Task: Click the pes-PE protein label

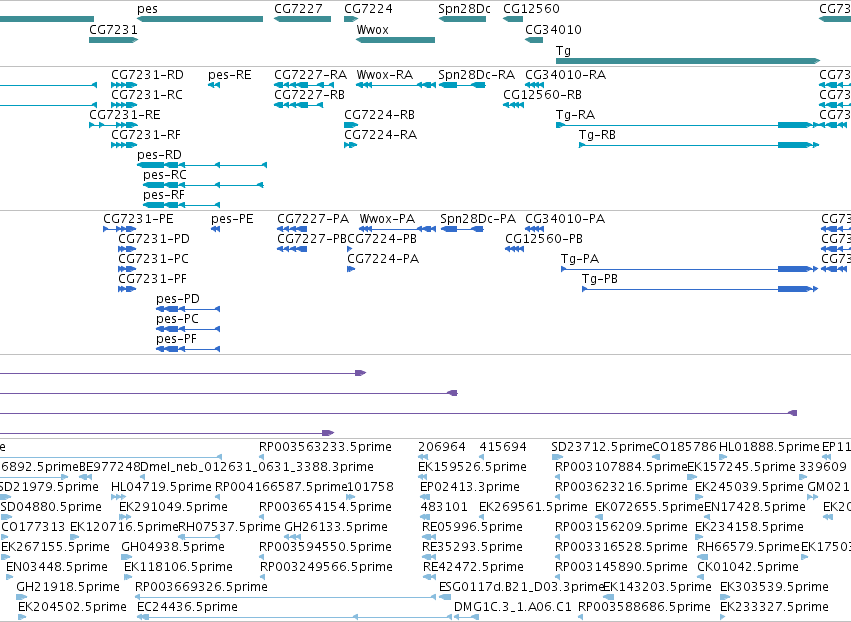Action: (232, 219)
